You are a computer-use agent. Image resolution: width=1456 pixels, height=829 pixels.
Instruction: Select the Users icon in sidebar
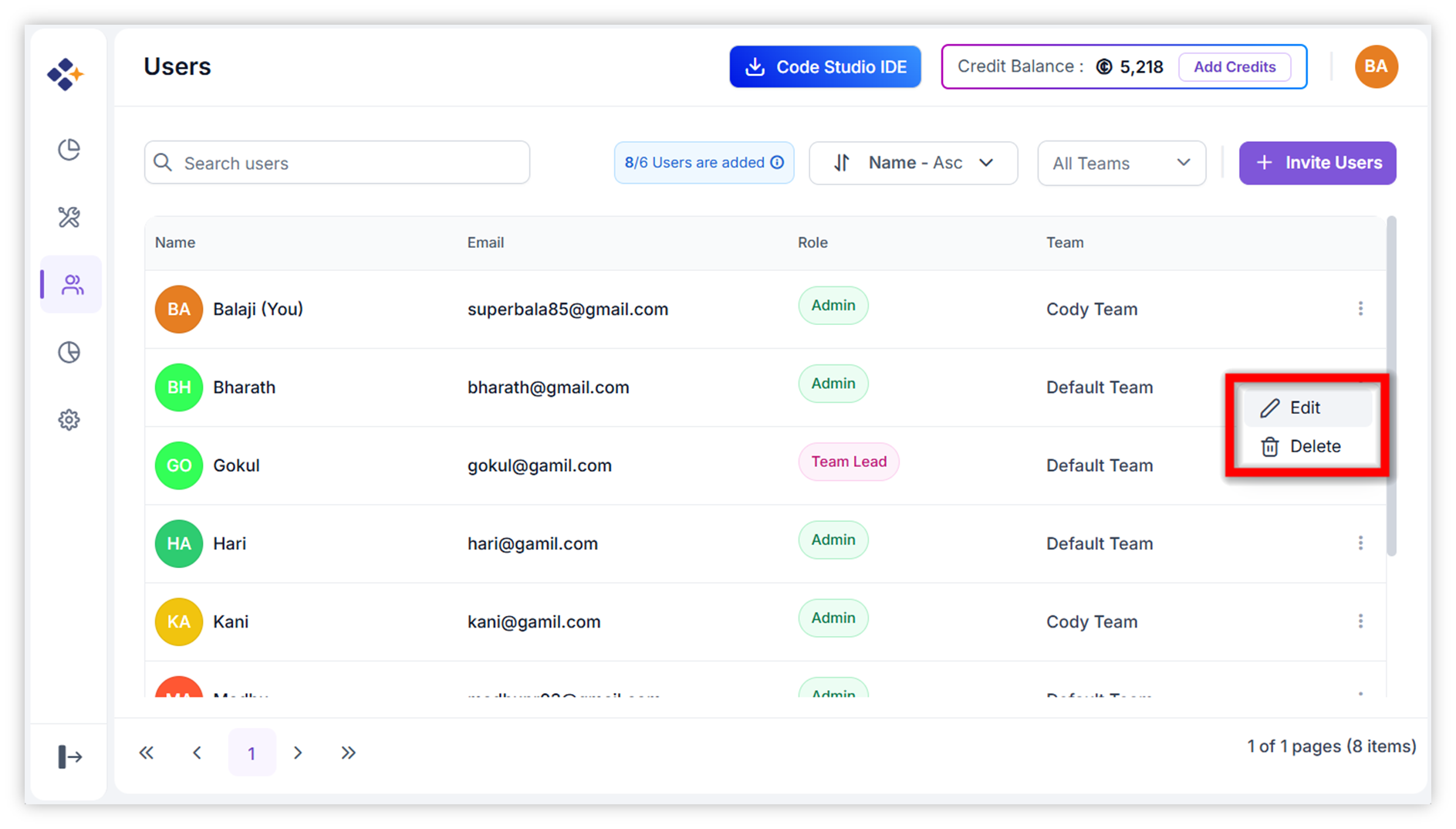pos(73,285)
